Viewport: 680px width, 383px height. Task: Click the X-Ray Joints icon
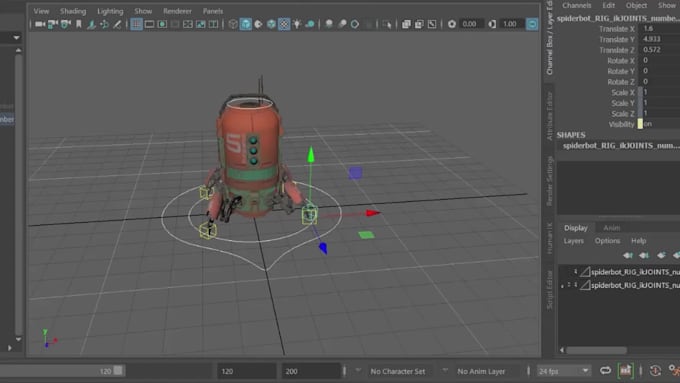click(x=432, y=24)
